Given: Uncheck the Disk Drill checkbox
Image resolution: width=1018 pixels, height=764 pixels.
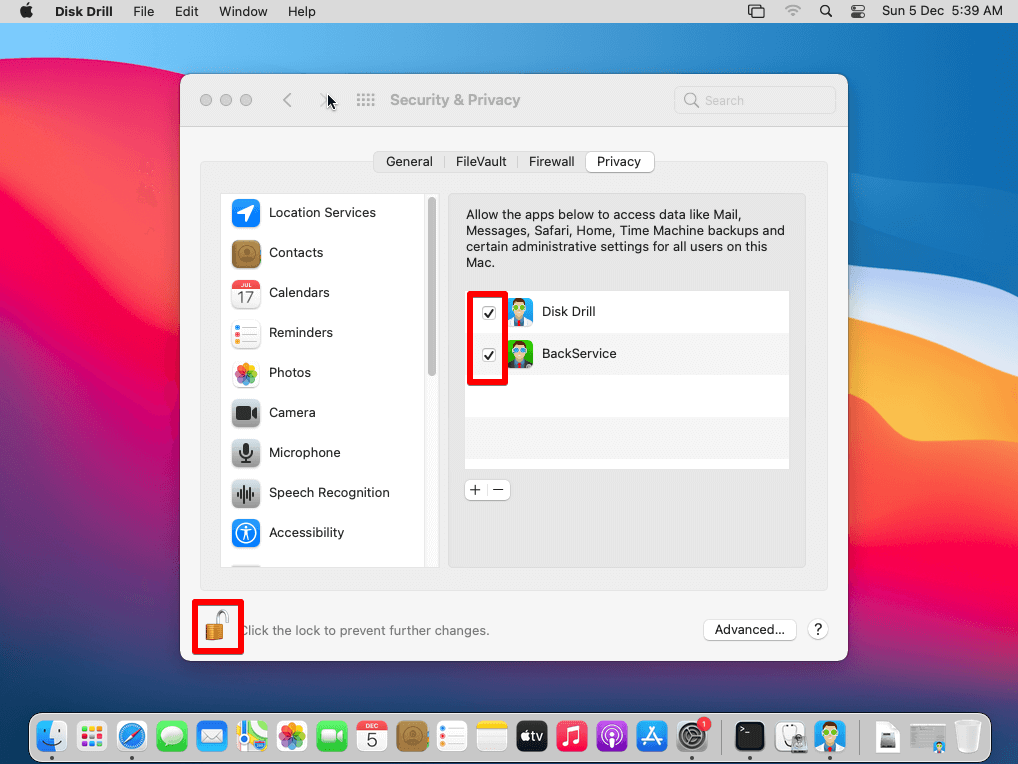Looking at the screenshot, I should 489,313.
